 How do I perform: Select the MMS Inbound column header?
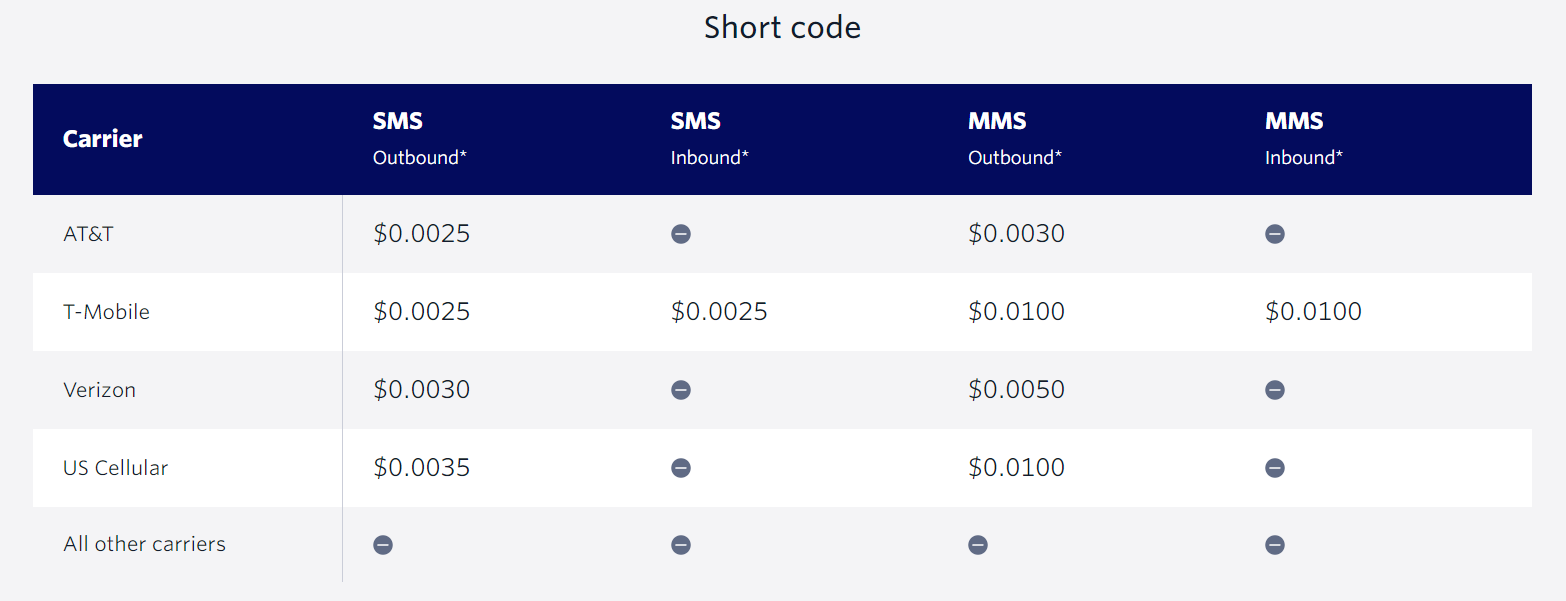pyautogui.click(x=1304, y=139)
